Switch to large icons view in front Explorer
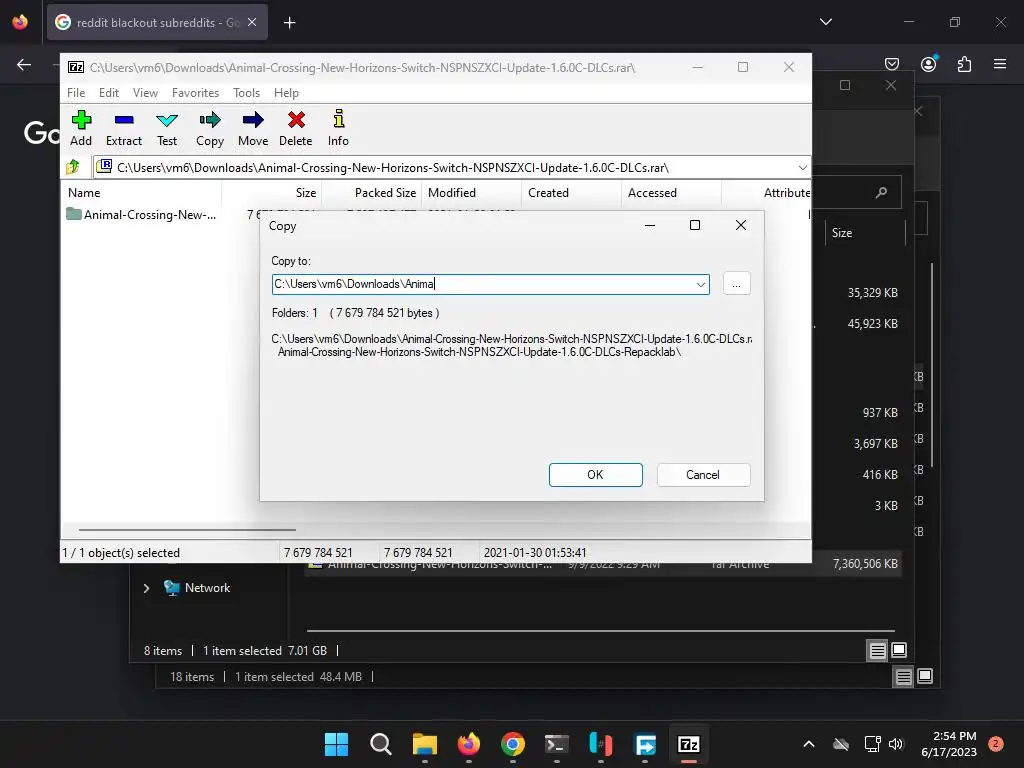Viewport: 1024px width, 768px height. 899,650
